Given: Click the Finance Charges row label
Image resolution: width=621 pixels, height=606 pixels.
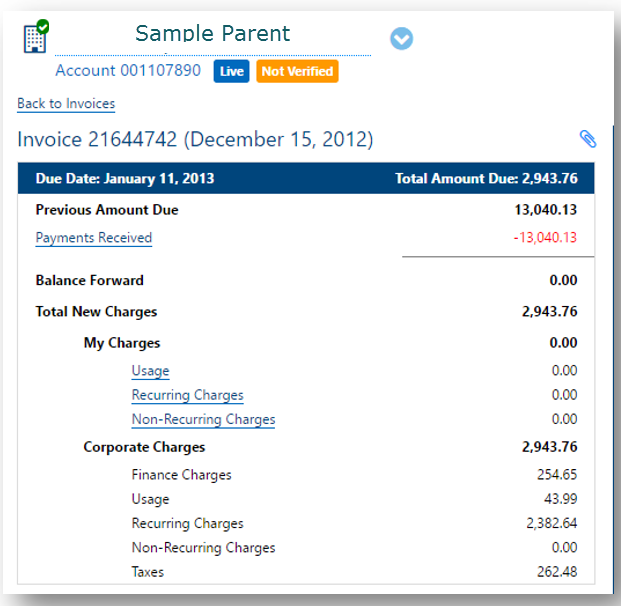Looking at the screenshot, I should [x=181, y=475].
